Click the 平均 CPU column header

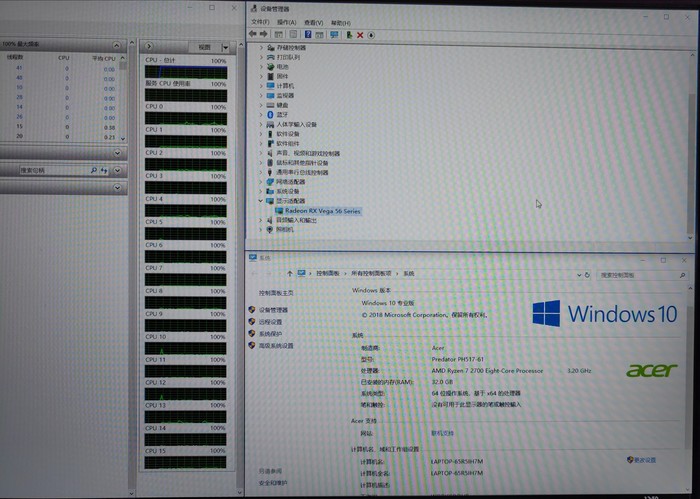[104, 58]
